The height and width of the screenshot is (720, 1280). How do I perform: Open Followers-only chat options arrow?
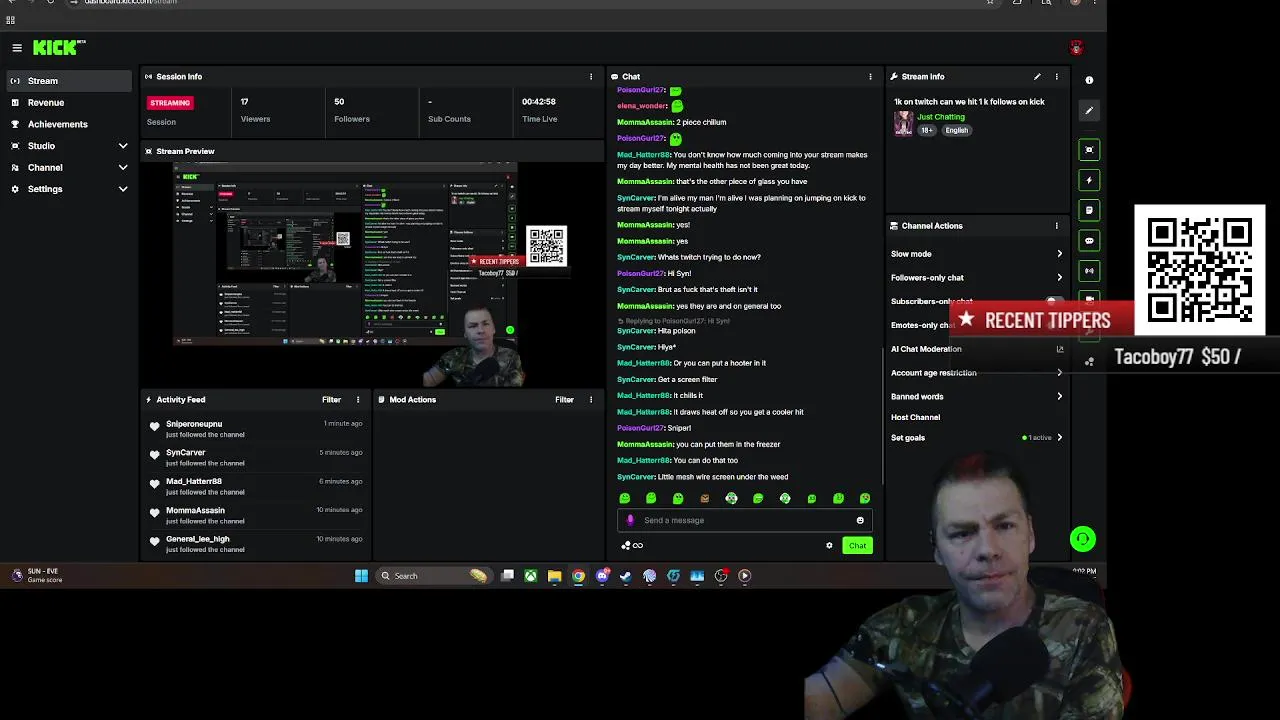pos(1059,278)
